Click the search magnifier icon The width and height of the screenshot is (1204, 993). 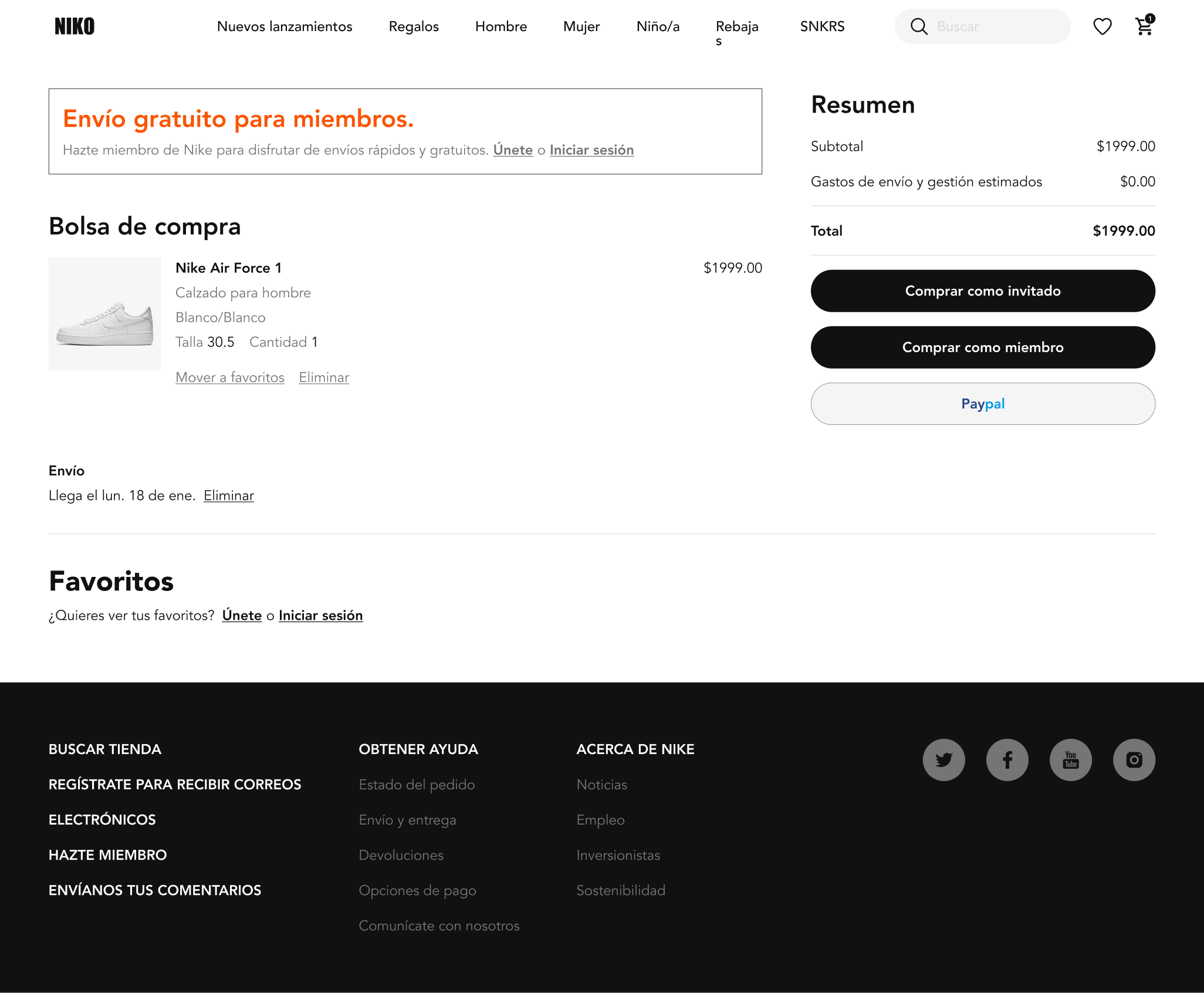(x=919, y=26)
